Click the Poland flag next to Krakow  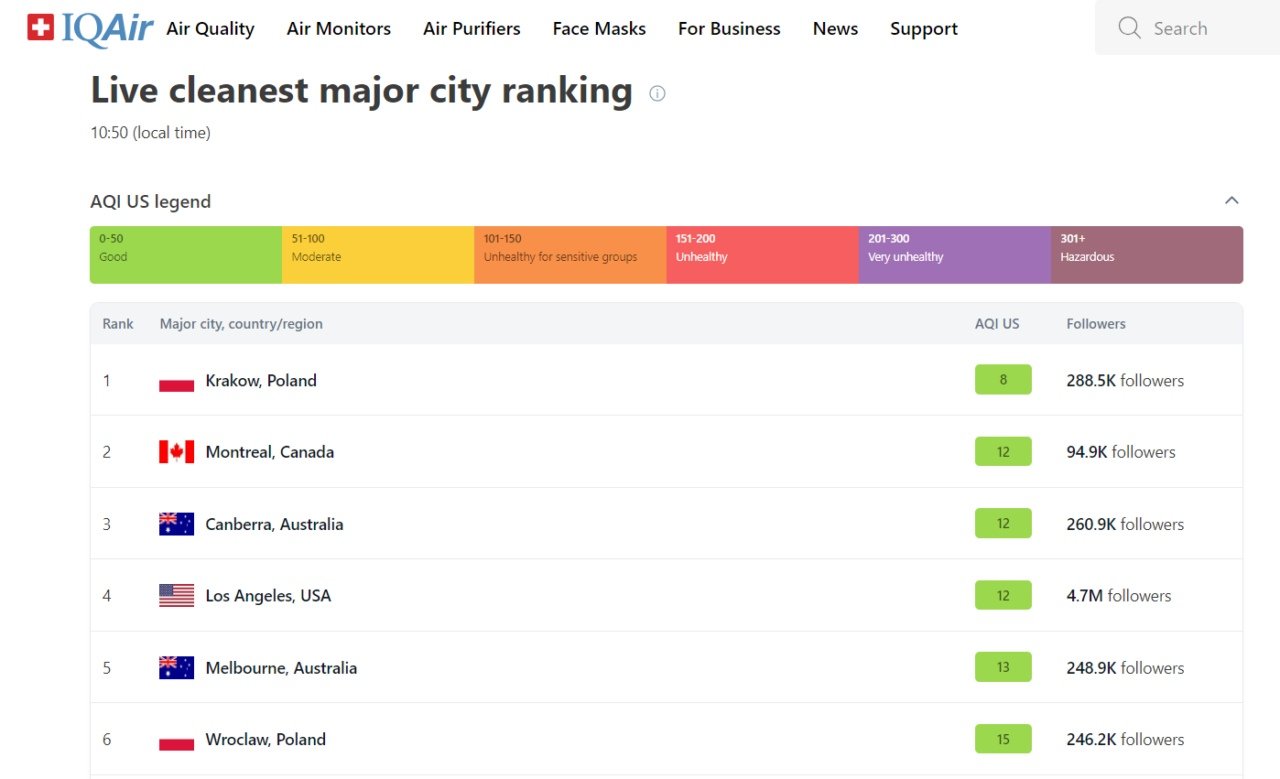[176, 381]
